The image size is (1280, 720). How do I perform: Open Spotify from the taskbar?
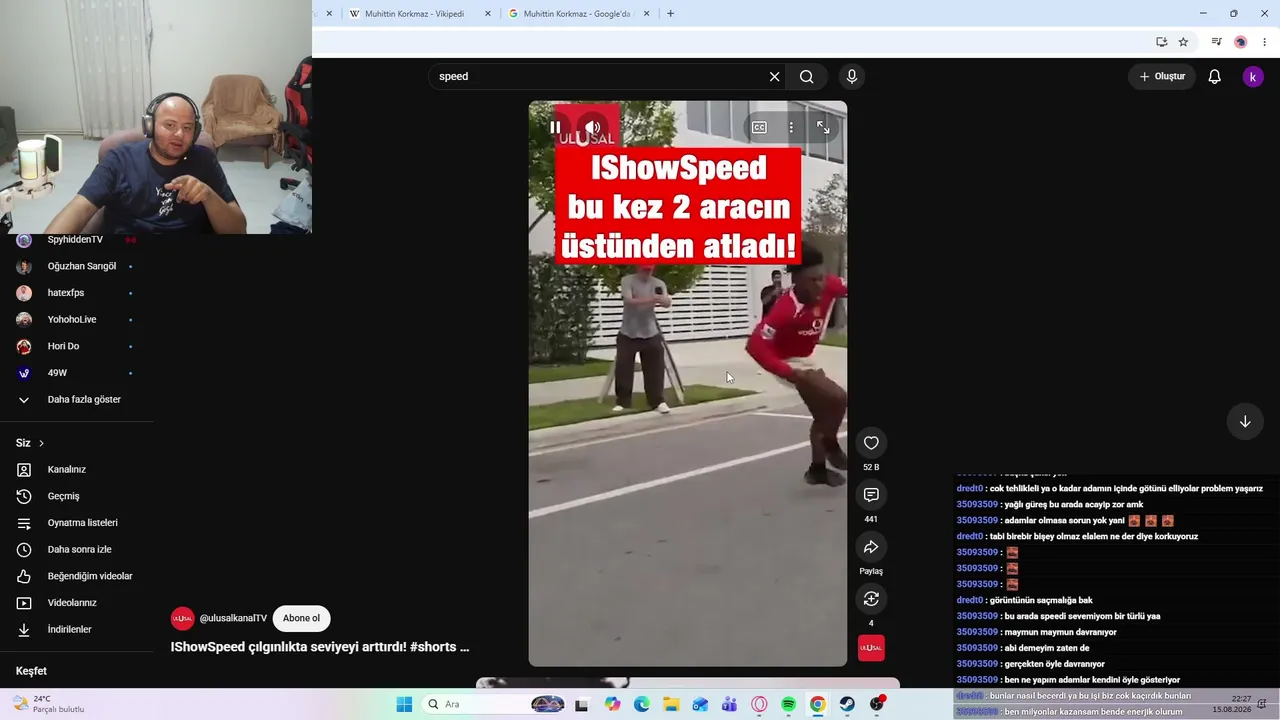(x=788, y=704)
